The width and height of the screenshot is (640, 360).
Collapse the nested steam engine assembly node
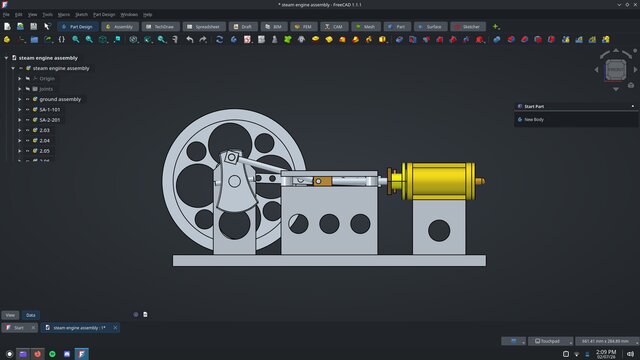pos(13,68)
